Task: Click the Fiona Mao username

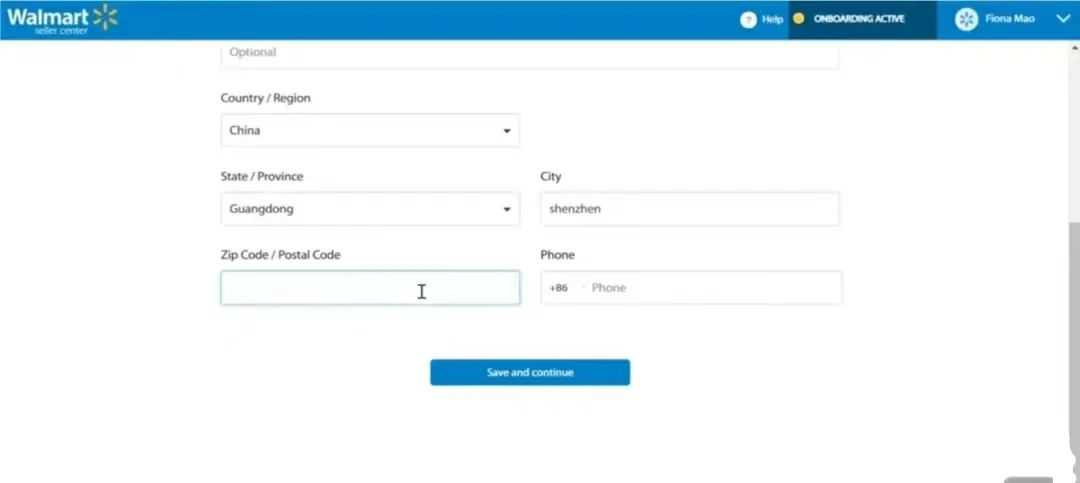Action: (x=1010, y=19)
